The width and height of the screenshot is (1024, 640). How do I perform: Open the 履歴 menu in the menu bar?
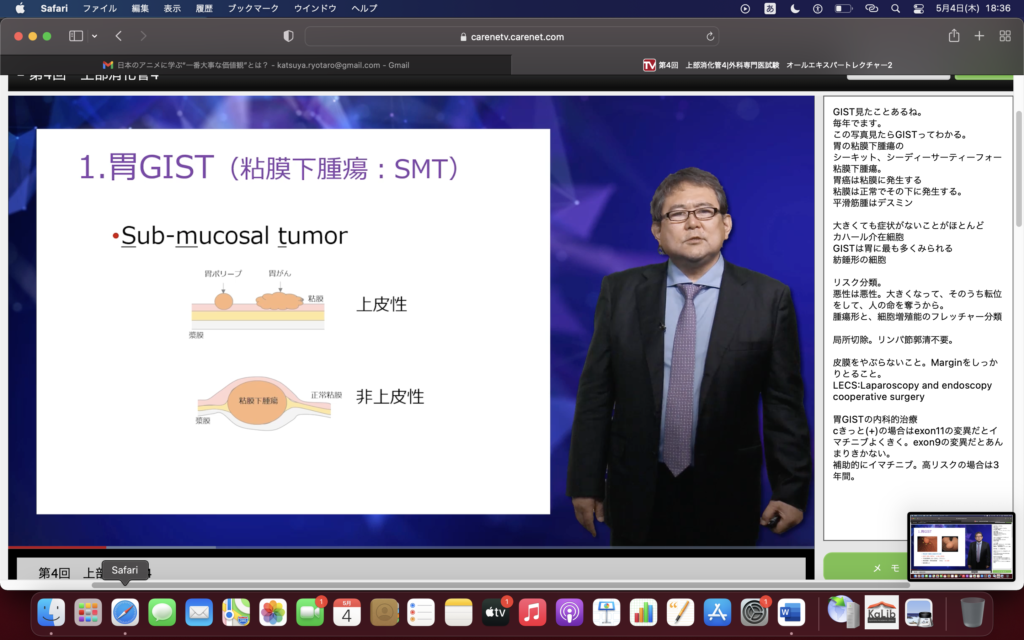205,8
